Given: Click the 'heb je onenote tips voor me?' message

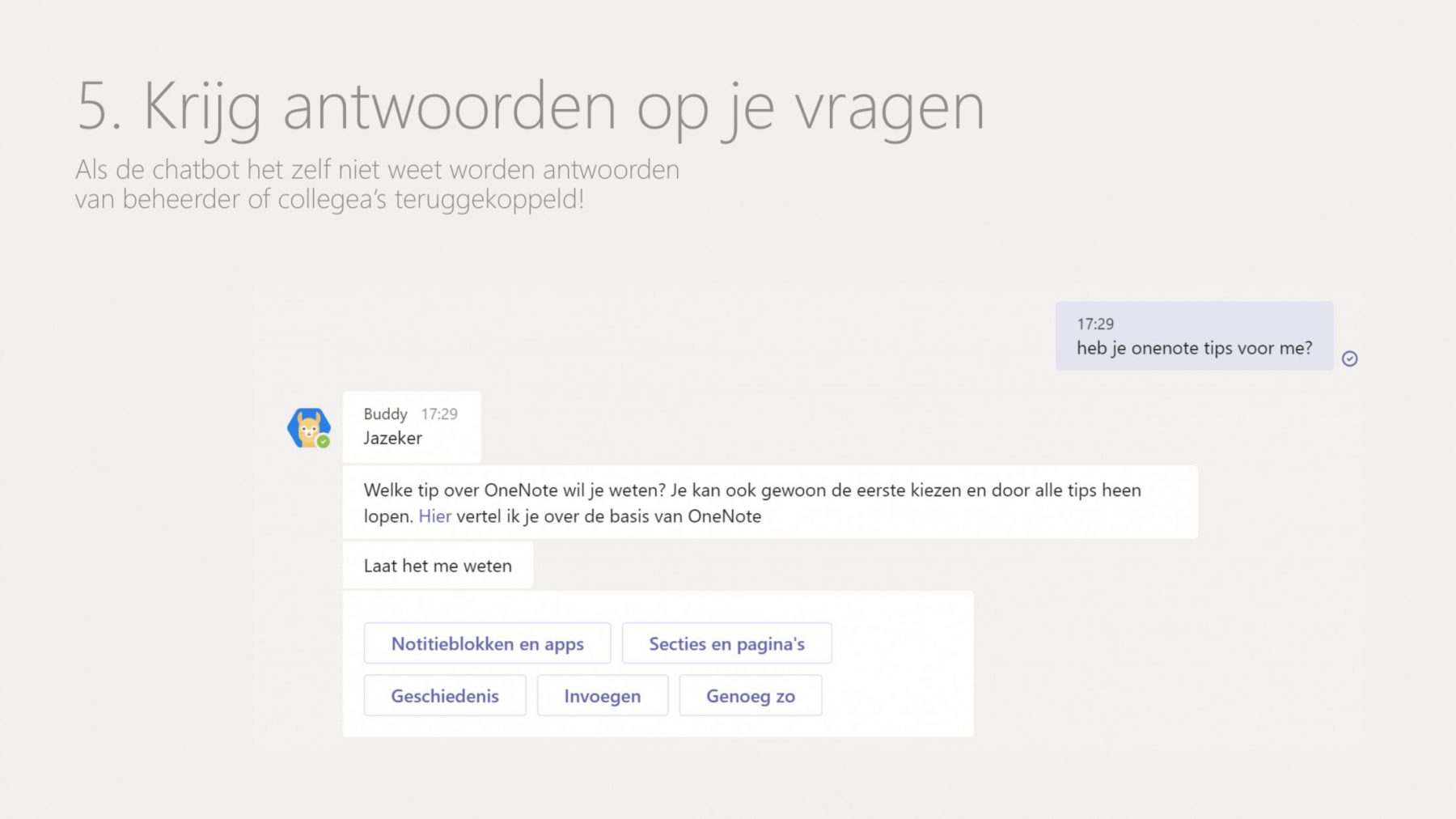Looking at the screenshot, I should pos(1194,348).
